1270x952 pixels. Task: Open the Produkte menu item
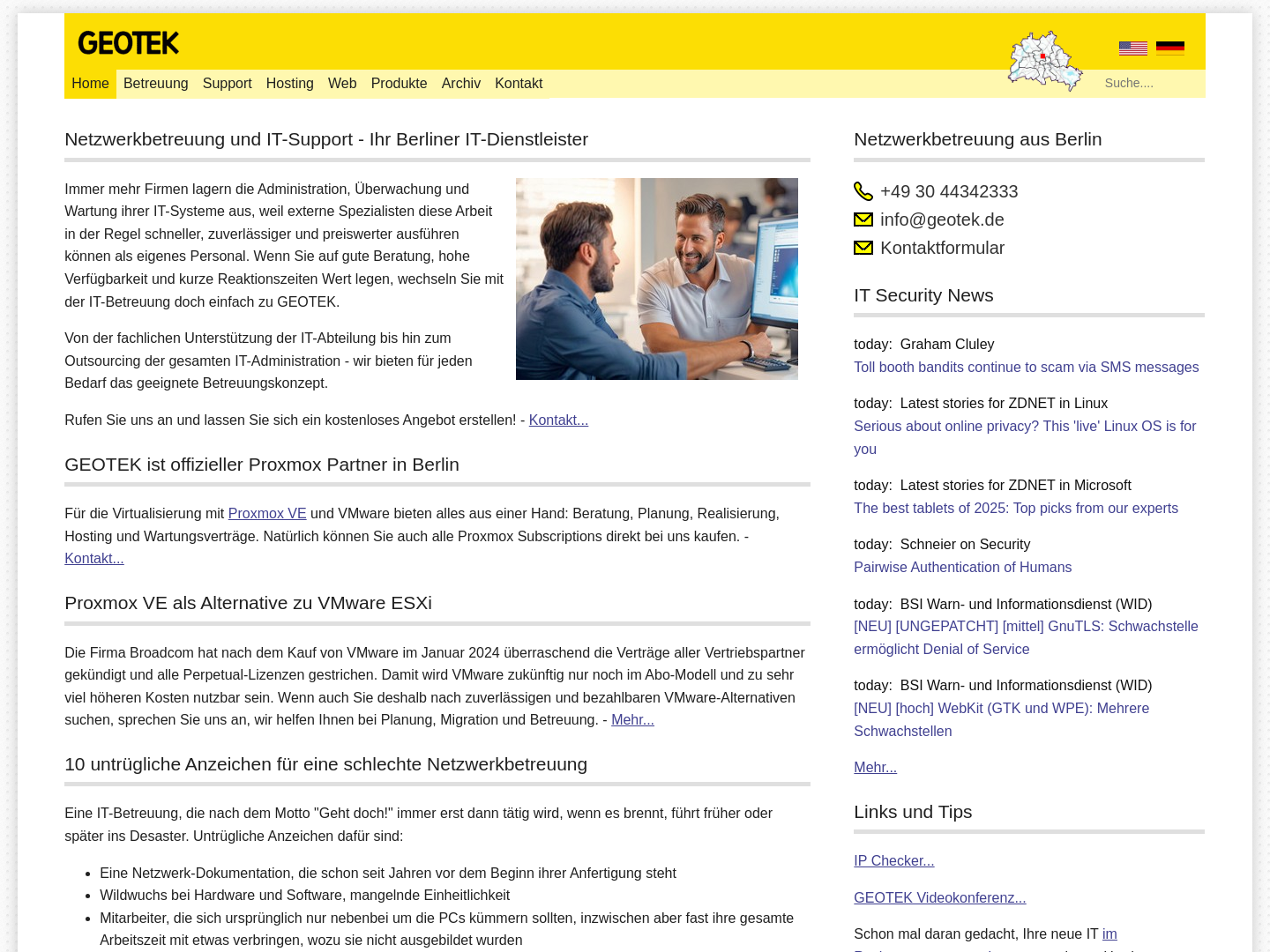pyautogui.click(x=400, y=84)
